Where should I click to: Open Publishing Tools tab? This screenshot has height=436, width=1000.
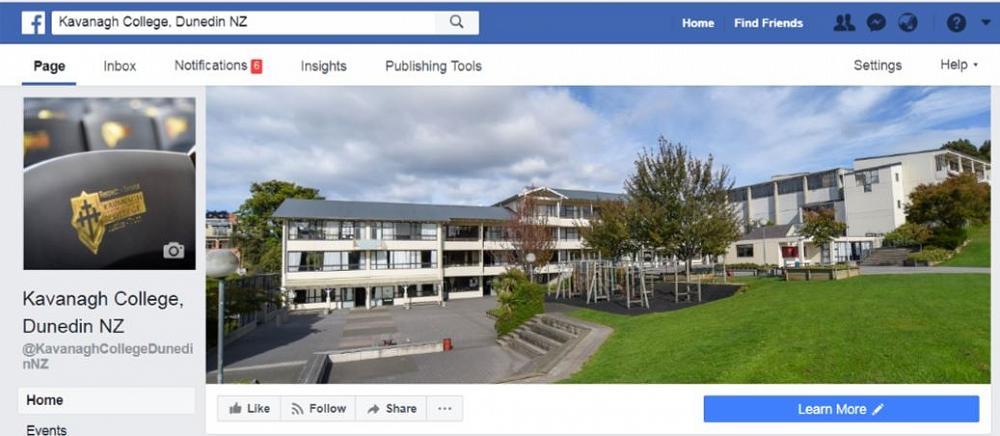pos(433,66)
